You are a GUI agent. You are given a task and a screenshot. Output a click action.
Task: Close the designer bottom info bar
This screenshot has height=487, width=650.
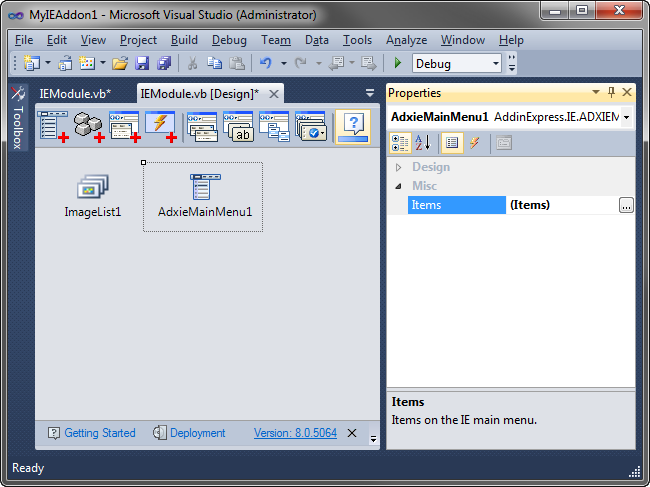point(352,433)
